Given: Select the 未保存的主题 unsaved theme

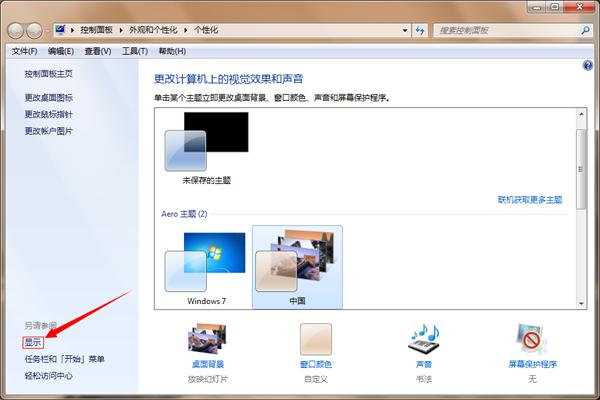Looking at the screenshot, I should pos(205,145).
